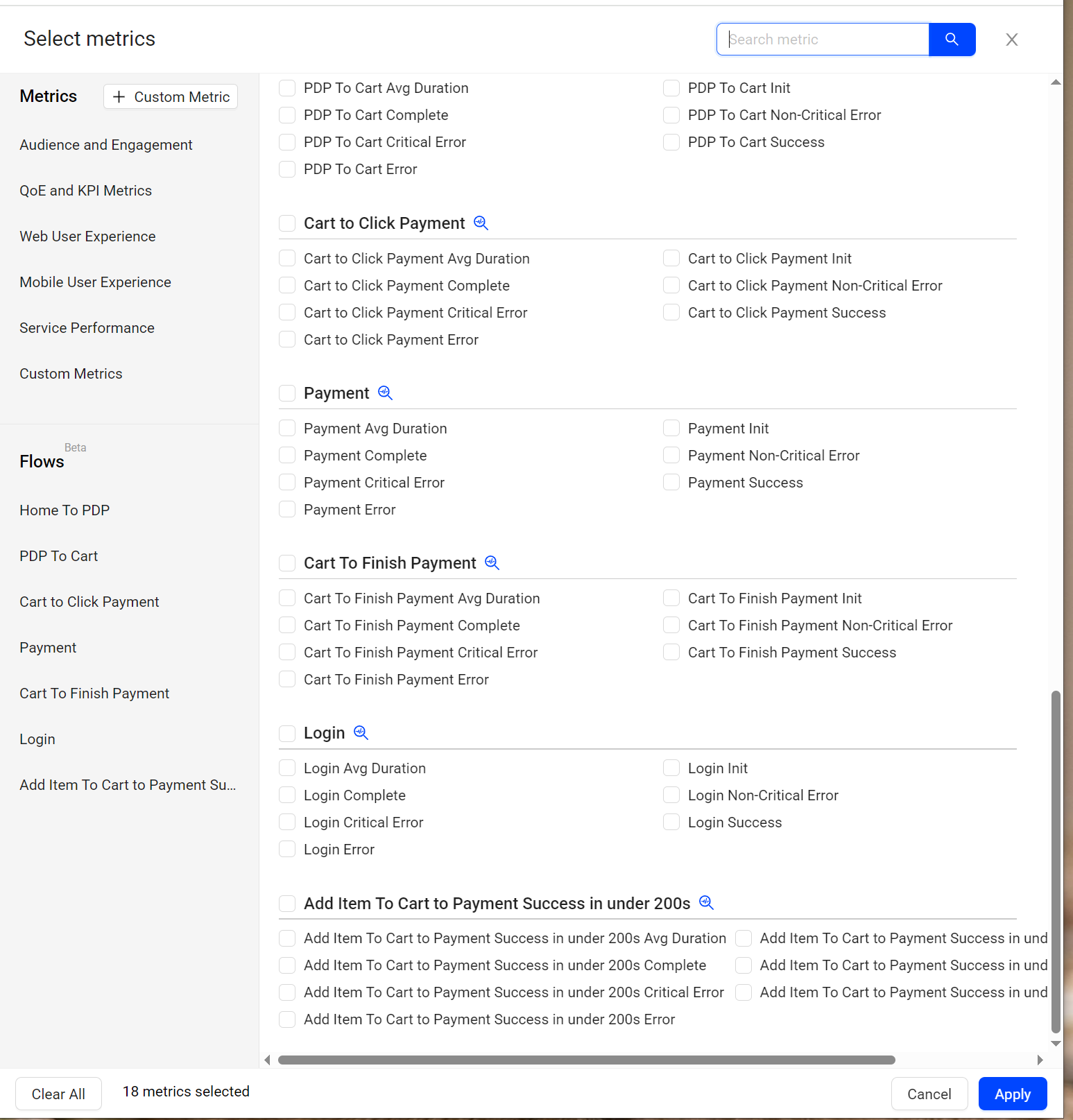Screen dimensions: 1073x1120
Task: Select all metrics in Cart To Finish Payment group
Action: click(x=287, y=563)
